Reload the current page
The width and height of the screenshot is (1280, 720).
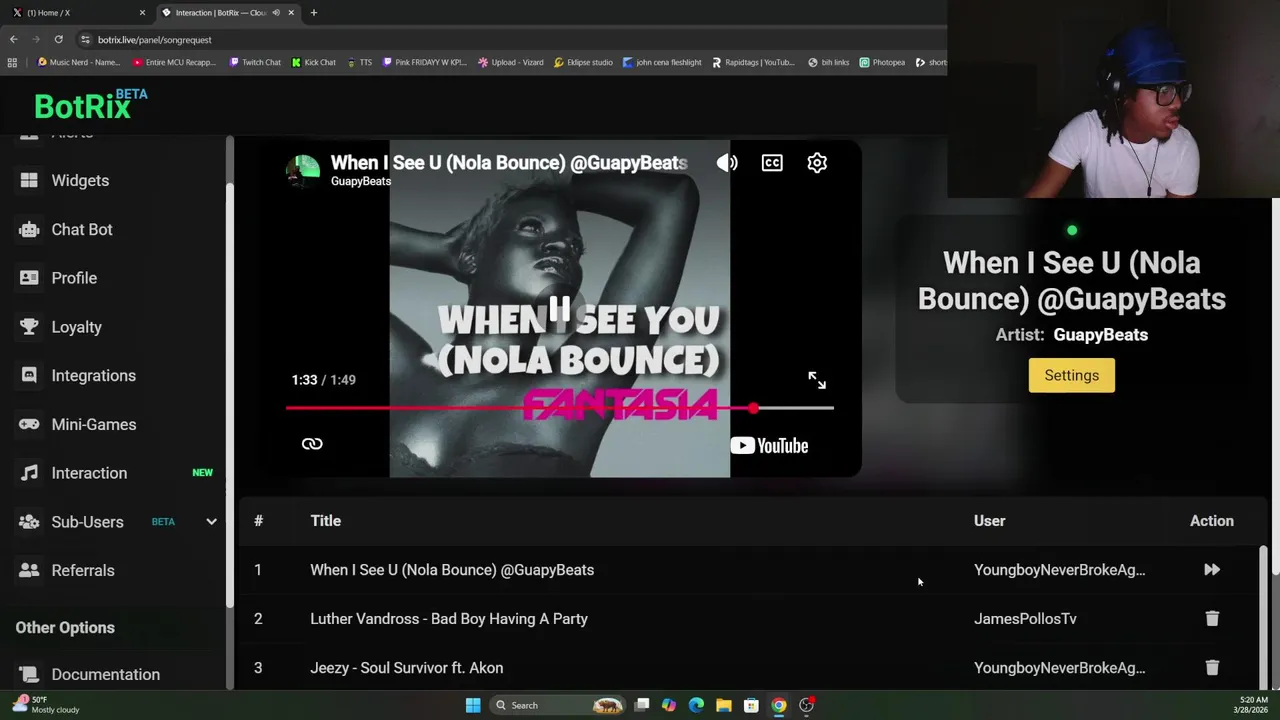58,39
